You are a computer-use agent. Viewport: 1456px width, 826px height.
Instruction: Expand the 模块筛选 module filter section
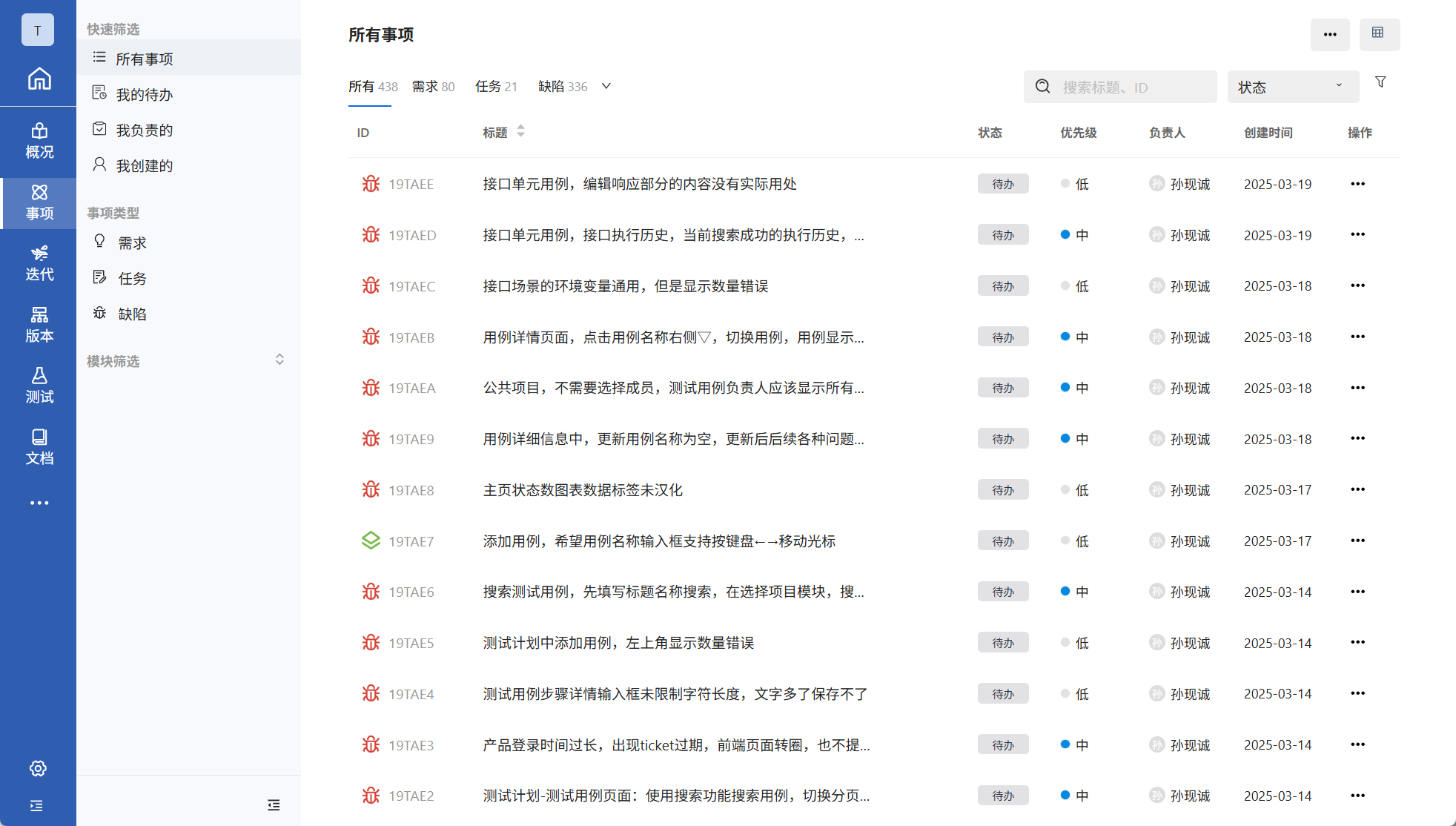click(279, 360)
